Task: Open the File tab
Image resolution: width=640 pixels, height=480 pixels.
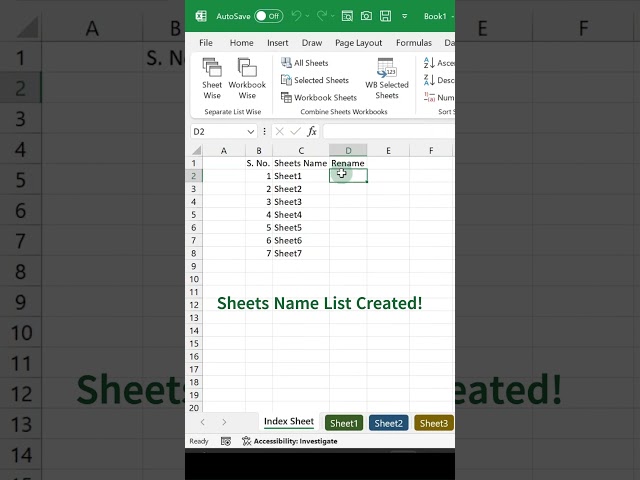Action: [x=206, y=43]
